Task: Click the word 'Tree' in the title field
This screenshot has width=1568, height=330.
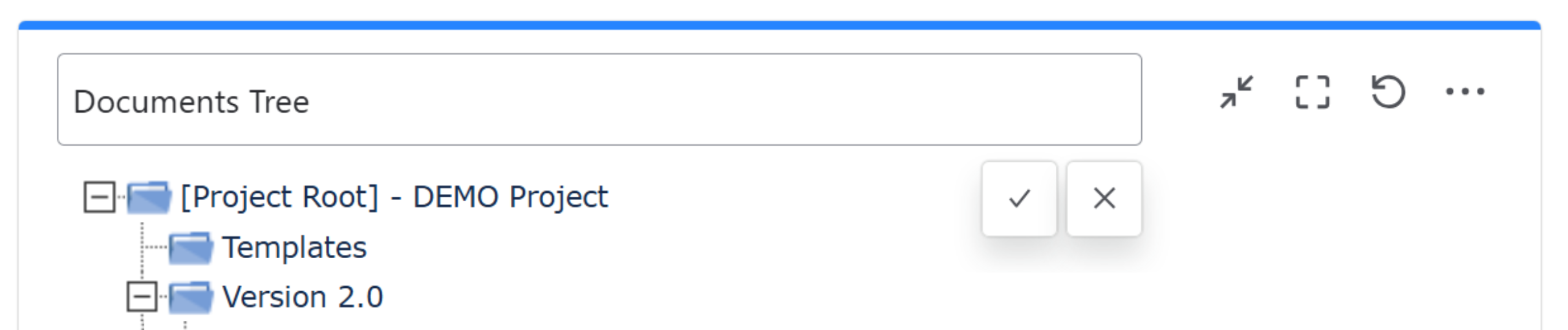Action: click(x=279, y=102)
